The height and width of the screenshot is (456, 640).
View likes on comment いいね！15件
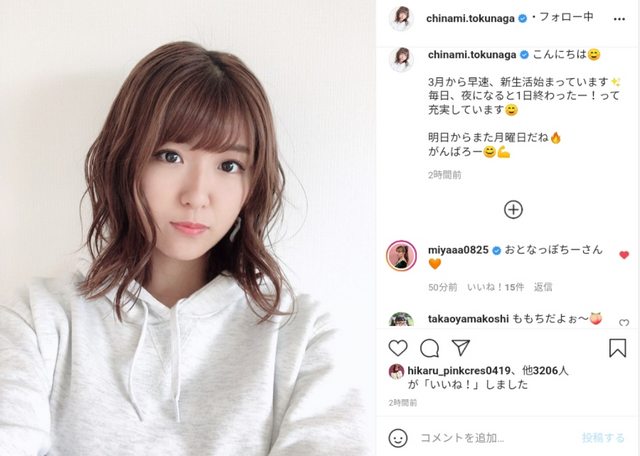pyautogui.click(x=495, y=287)
